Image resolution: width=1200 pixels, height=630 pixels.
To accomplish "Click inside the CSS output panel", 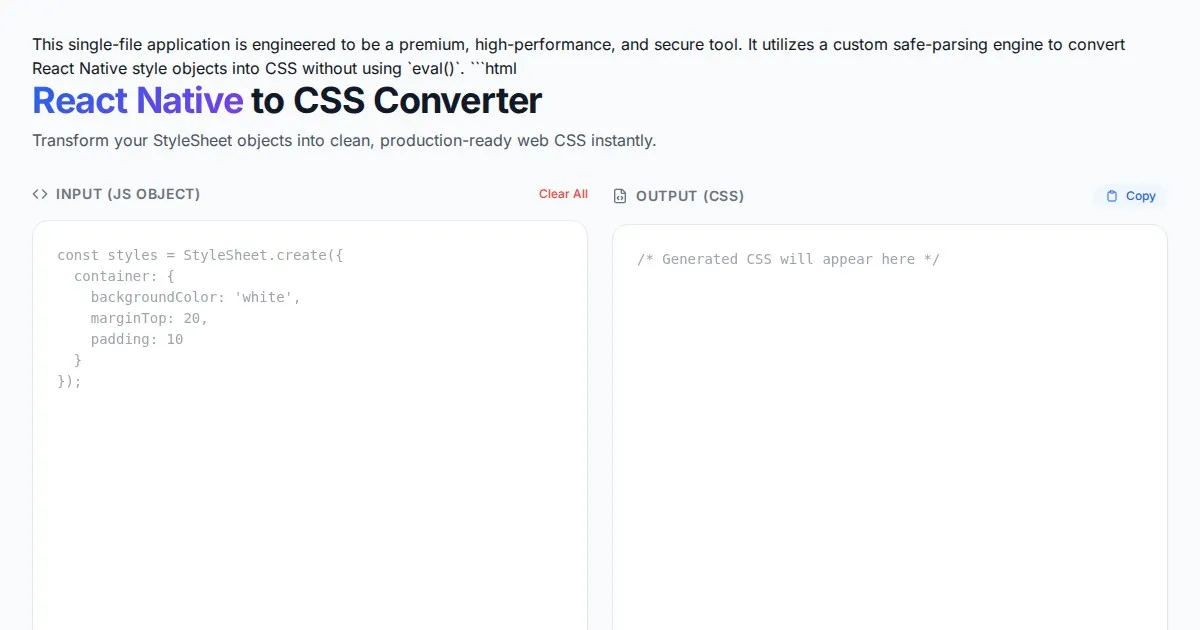I will (x=890, y=450).
